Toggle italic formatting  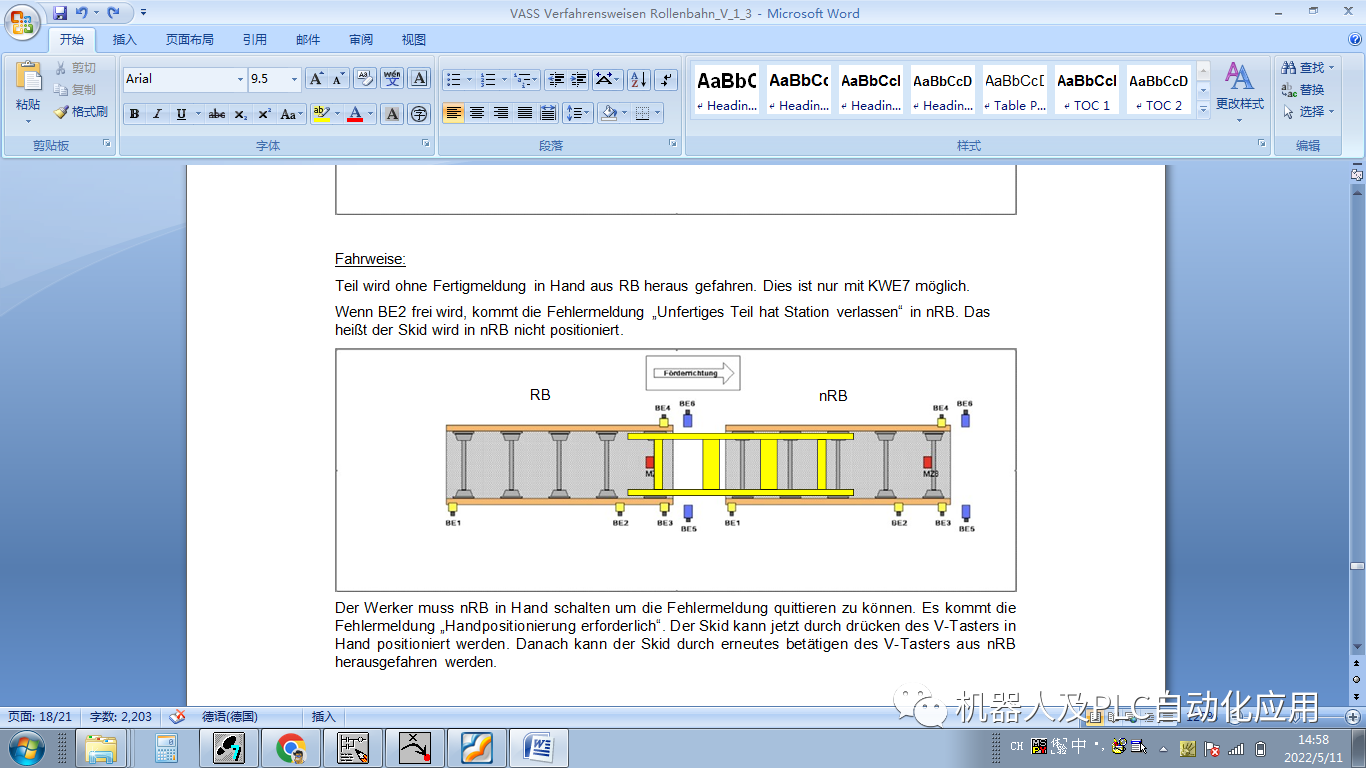157,114
